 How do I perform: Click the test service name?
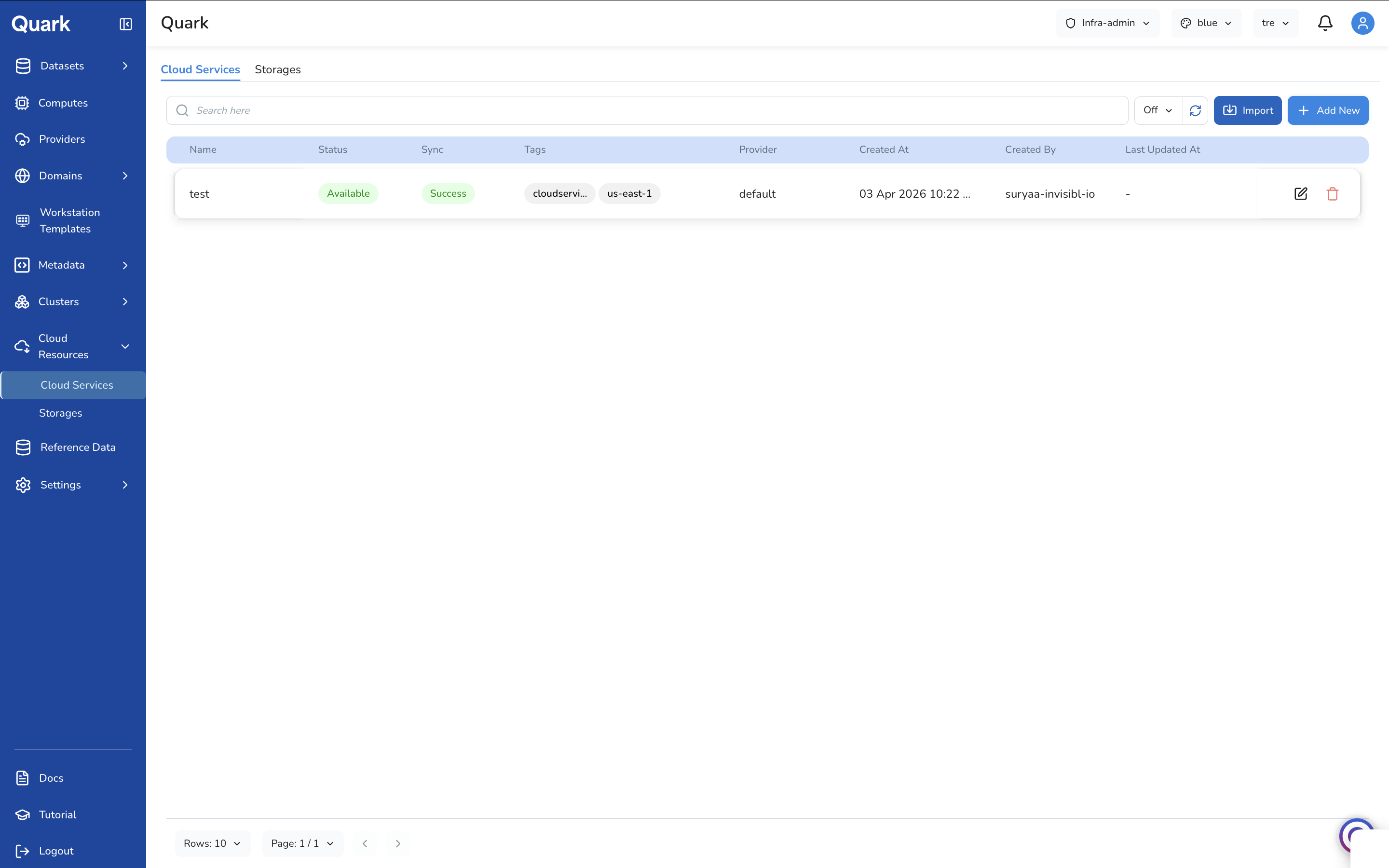(x=199, y=194)
